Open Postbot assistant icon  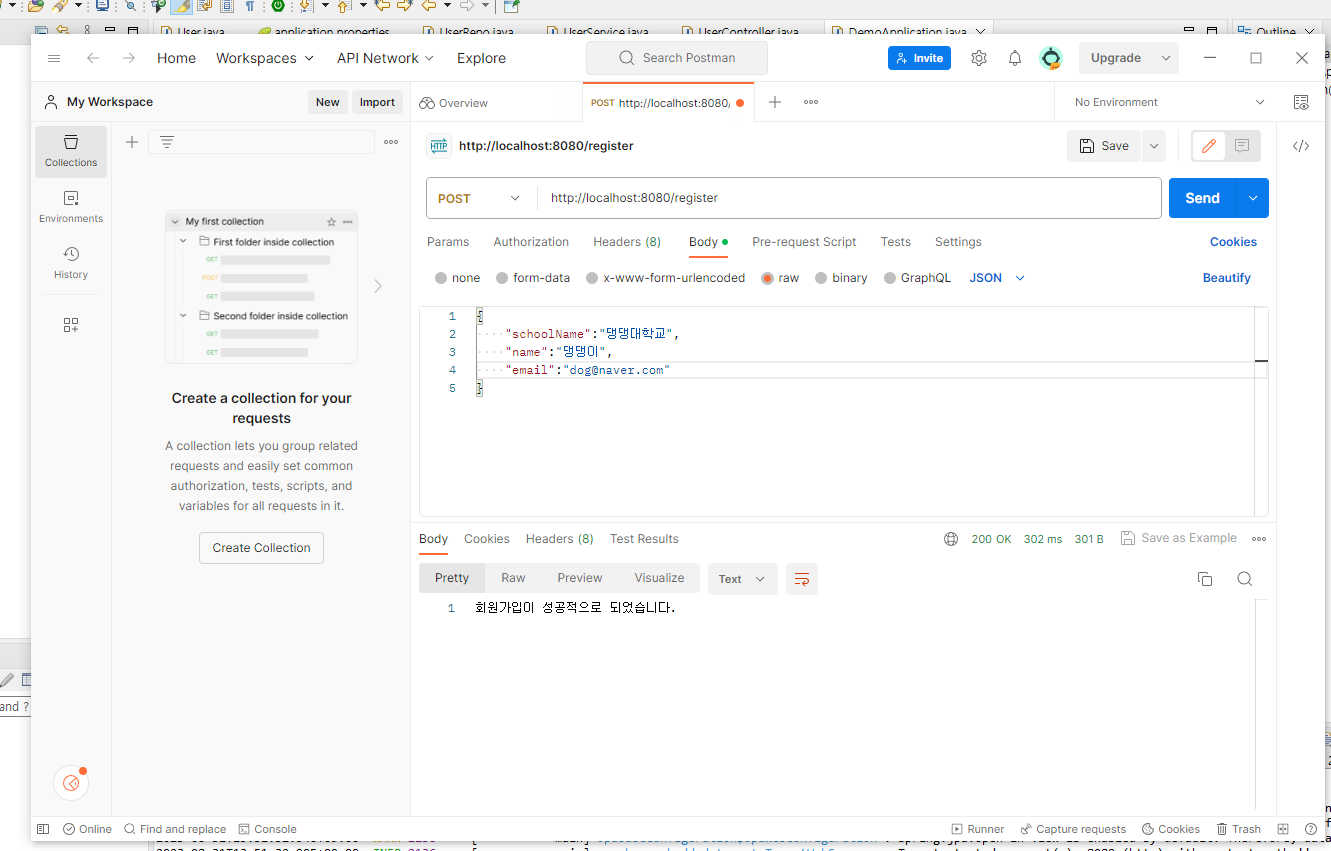71,783
